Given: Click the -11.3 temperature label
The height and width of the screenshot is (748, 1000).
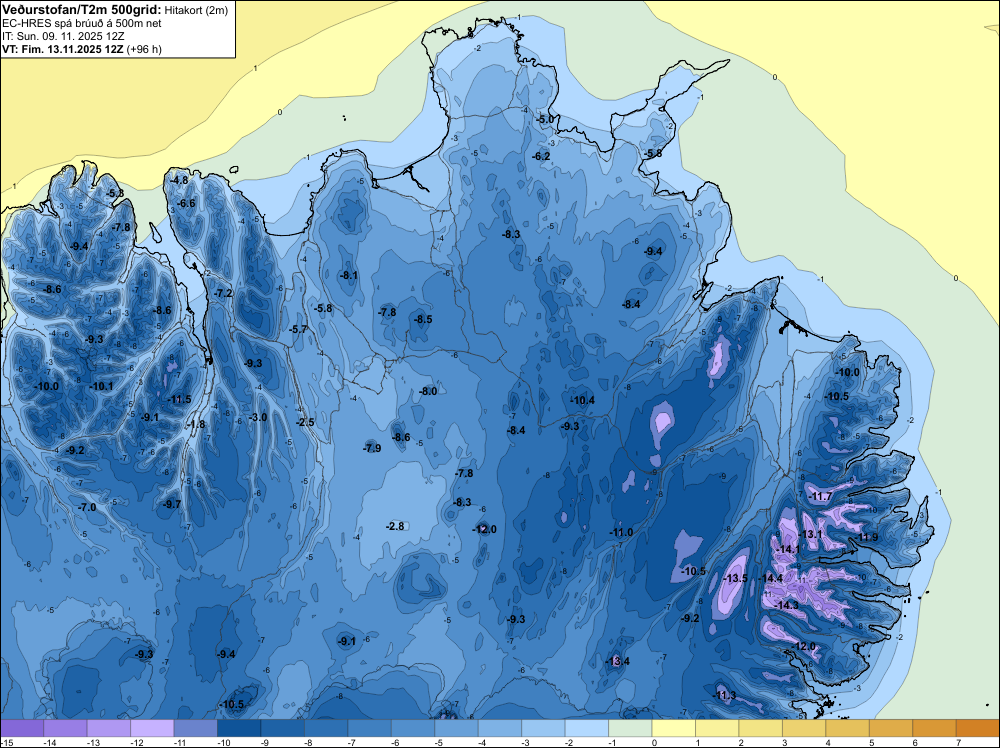Looking at the screenshot, I should click(724, 695).
